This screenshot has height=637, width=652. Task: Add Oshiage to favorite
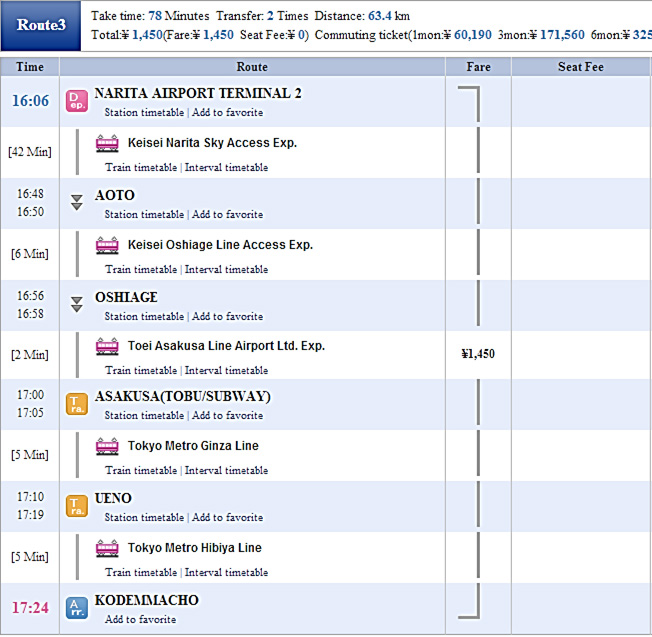(x=227, y=317)
